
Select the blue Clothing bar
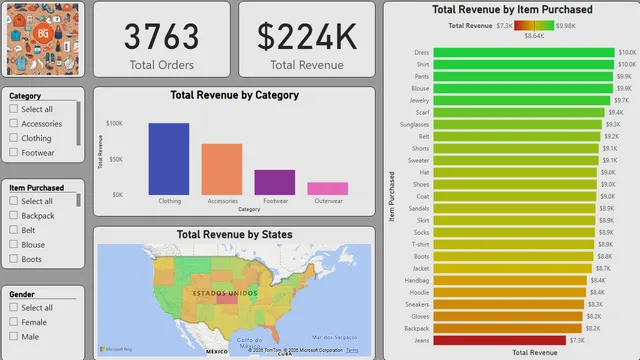[x=169, y=159]
